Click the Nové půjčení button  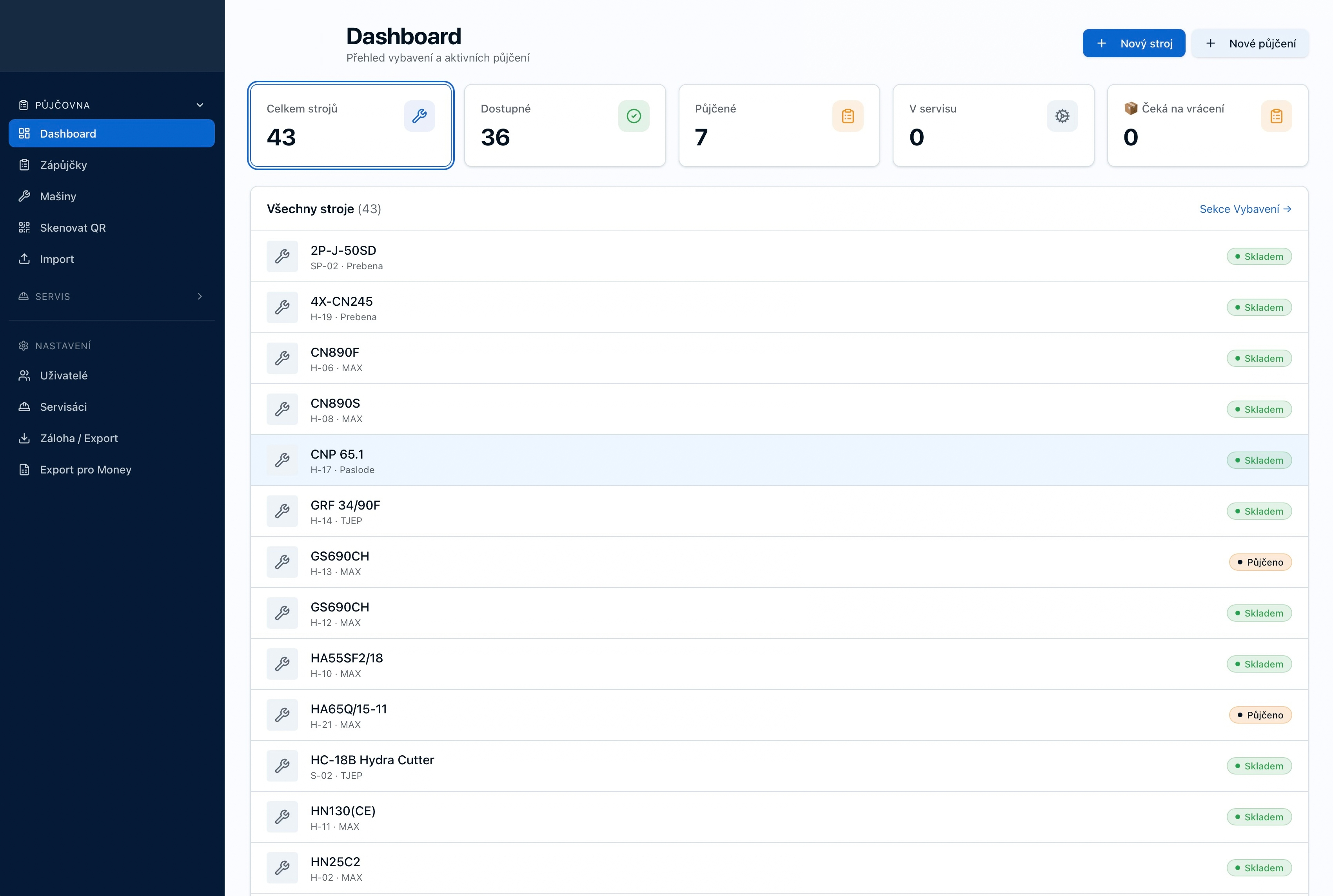point(1250,44)
